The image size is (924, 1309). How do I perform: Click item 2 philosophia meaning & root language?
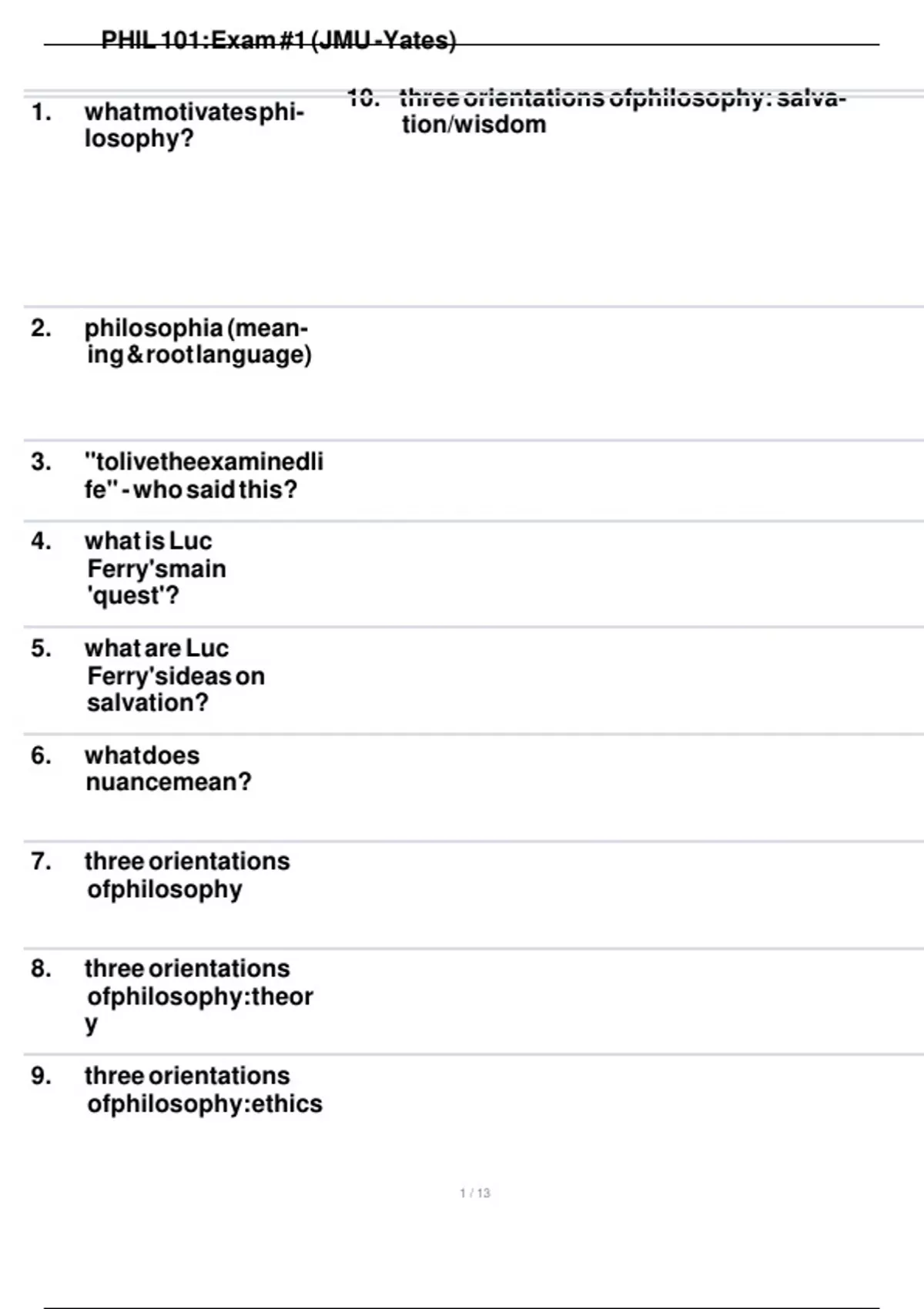click(x=199, y=341)
